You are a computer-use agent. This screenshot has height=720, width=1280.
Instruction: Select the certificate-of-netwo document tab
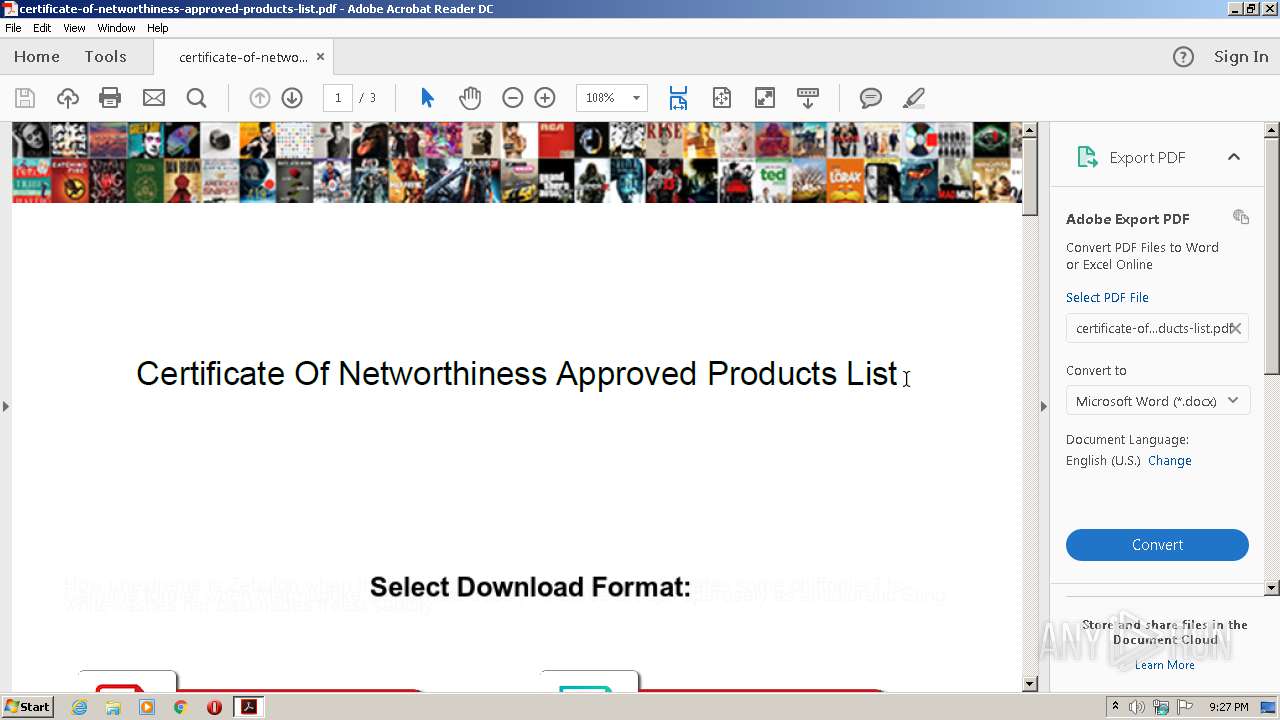(243, 57)
